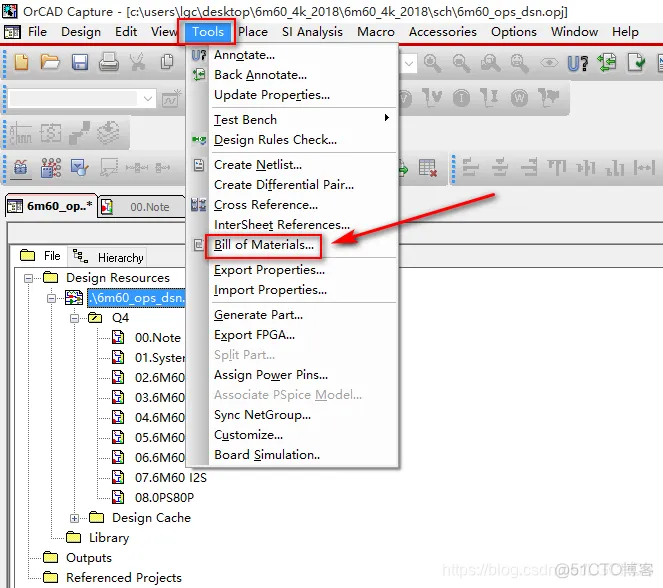This screenshot has height=588, width=663.
Task: Click the Zoom In magnifier icon
Action: (432, 63)
